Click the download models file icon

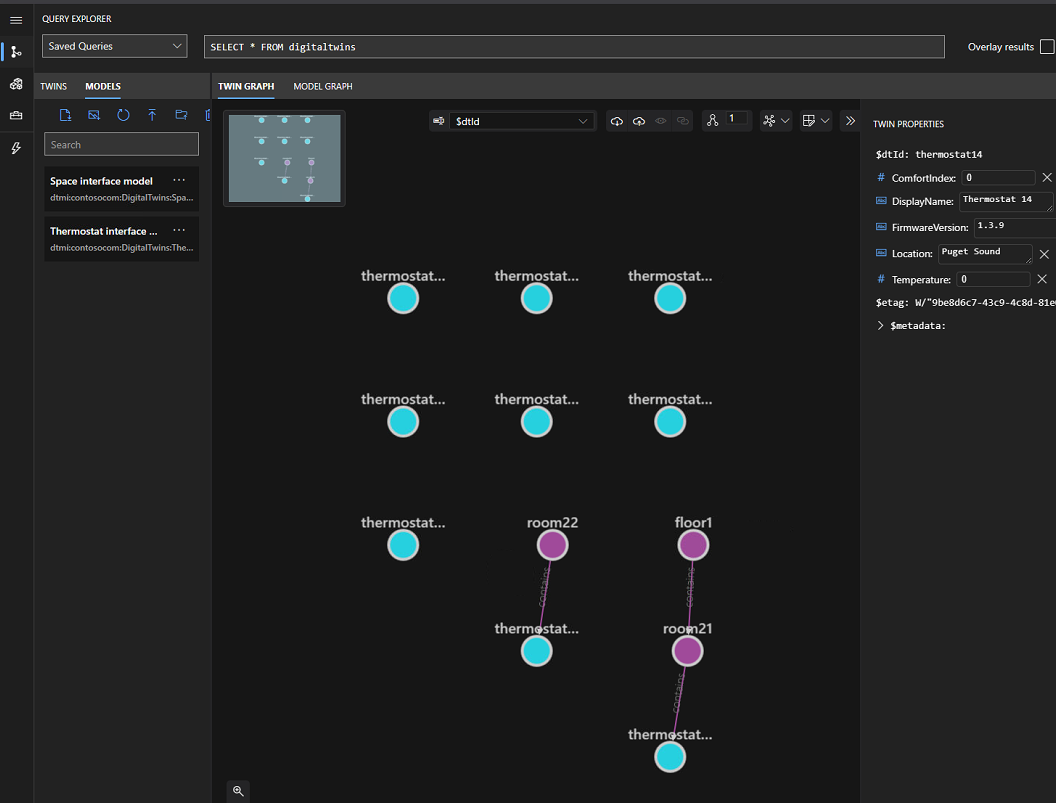[x=65, y=115]
